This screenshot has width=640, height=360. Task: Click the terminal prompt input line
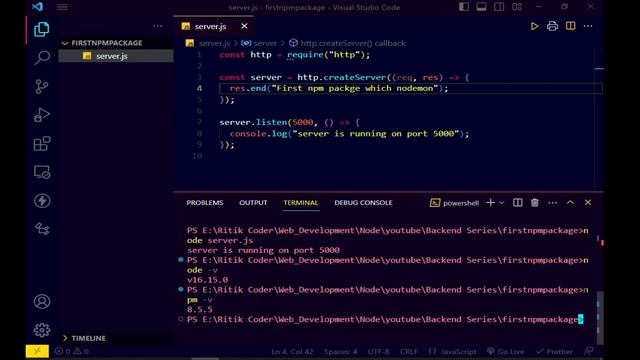click(x=385, y=320)
